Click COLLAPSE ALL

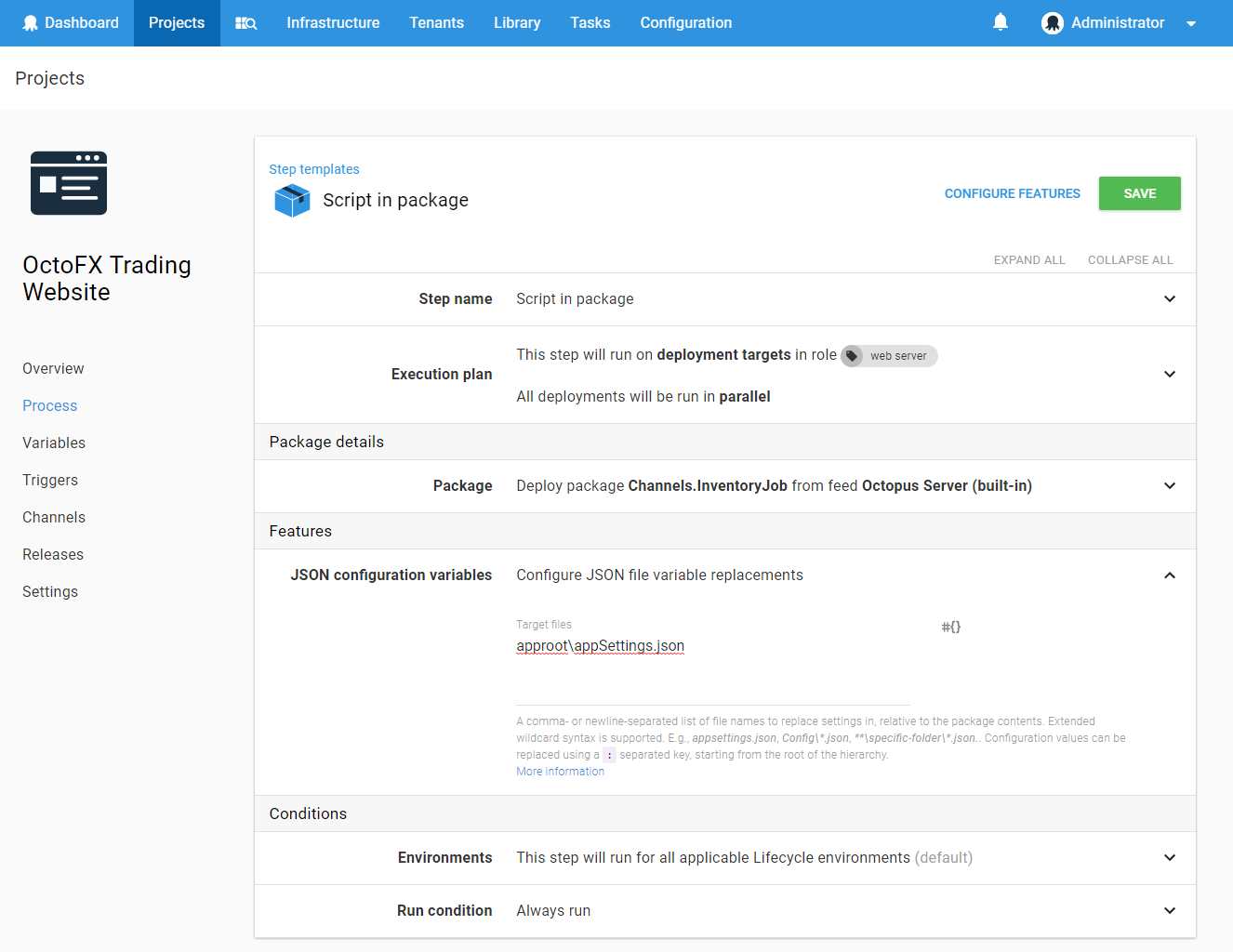click(x=1130, y=259)
